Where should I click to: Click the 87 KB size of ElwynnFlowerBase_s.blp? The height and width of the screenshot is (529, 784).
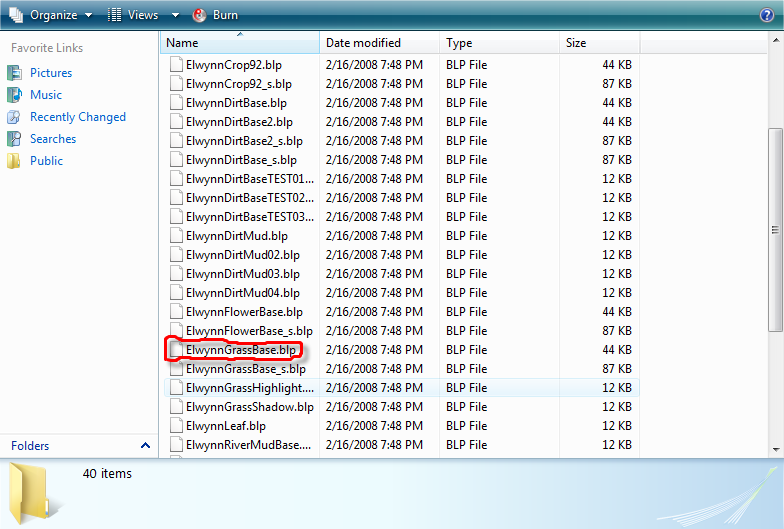616,331
